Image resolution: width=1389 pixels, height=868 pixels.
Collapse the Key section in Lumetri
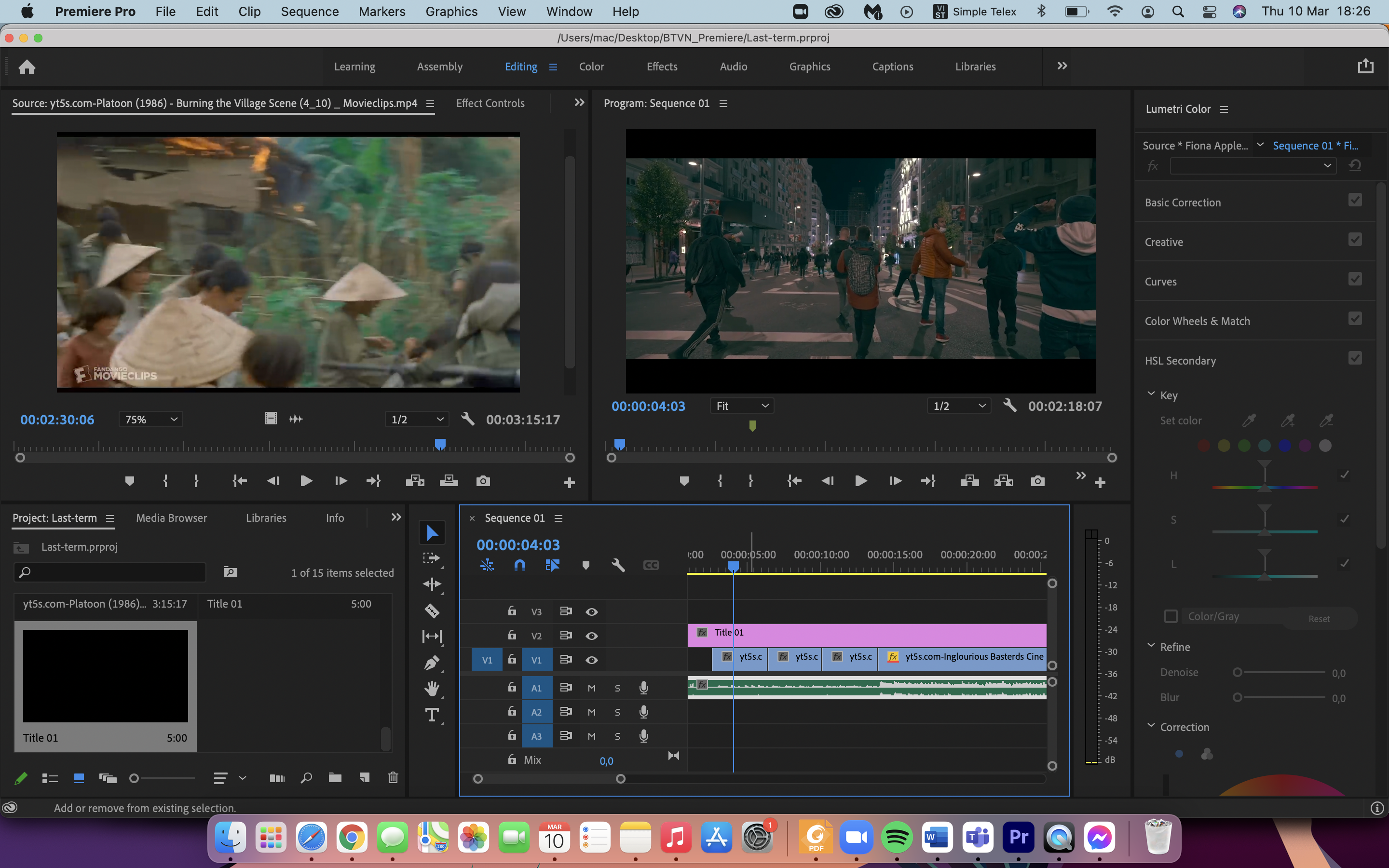coord(1151,394)
